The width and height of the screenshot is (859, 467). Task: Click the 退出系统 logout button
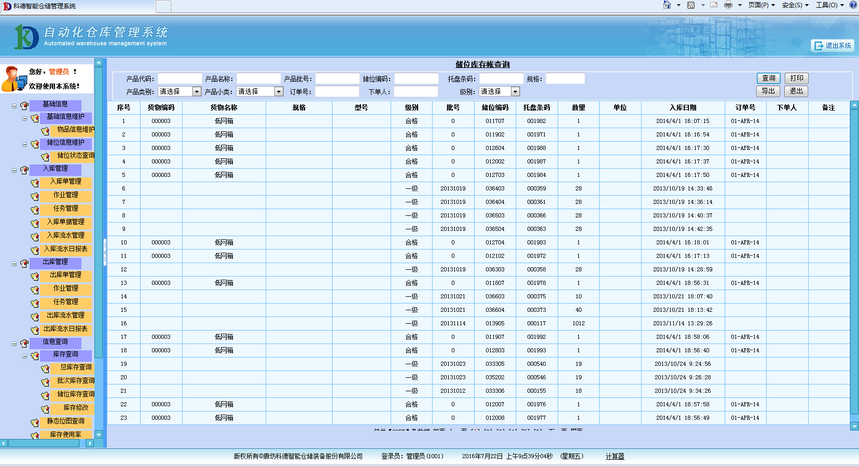click(833, 45)
